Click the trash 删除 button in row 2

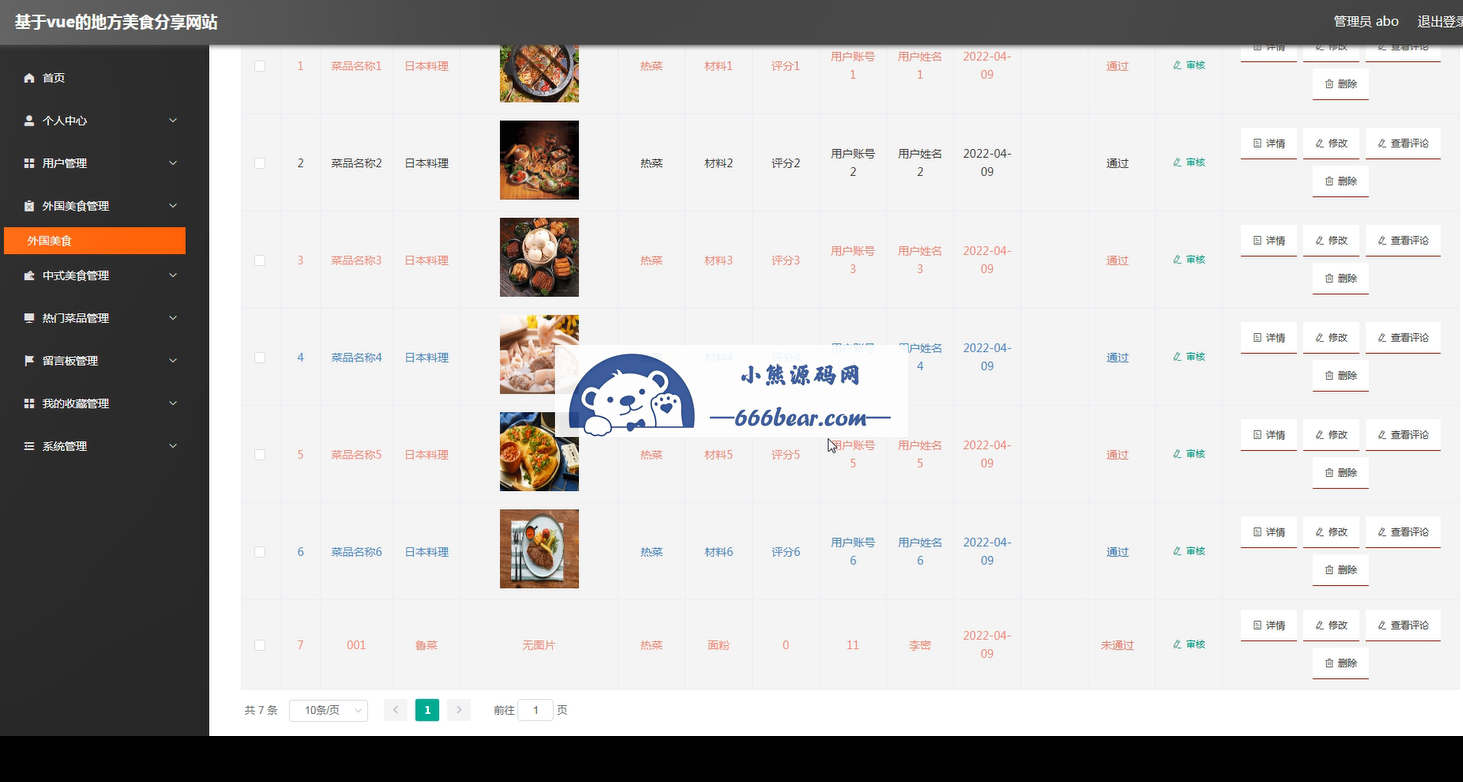(x=1340, y=181)
